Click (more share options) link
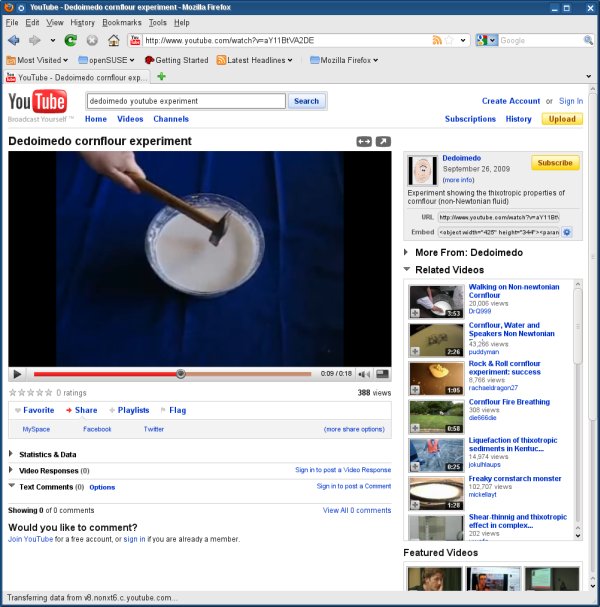The image size is (600, 607). [354, 429]
